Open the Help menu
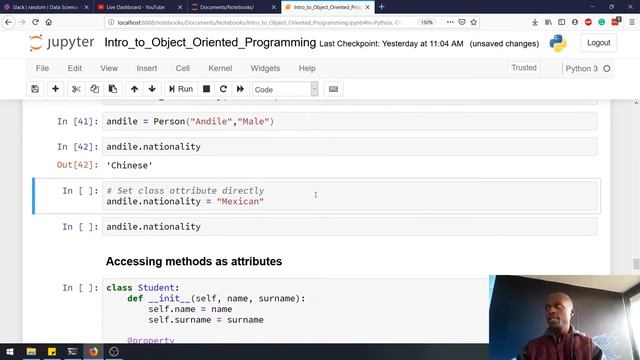 click(x=307, y=68)
